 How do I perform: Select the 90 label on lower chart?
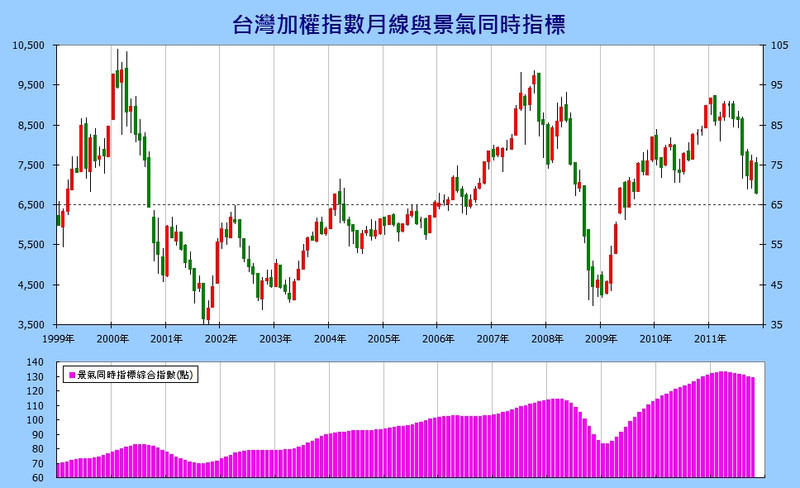(x=38, y=435)
